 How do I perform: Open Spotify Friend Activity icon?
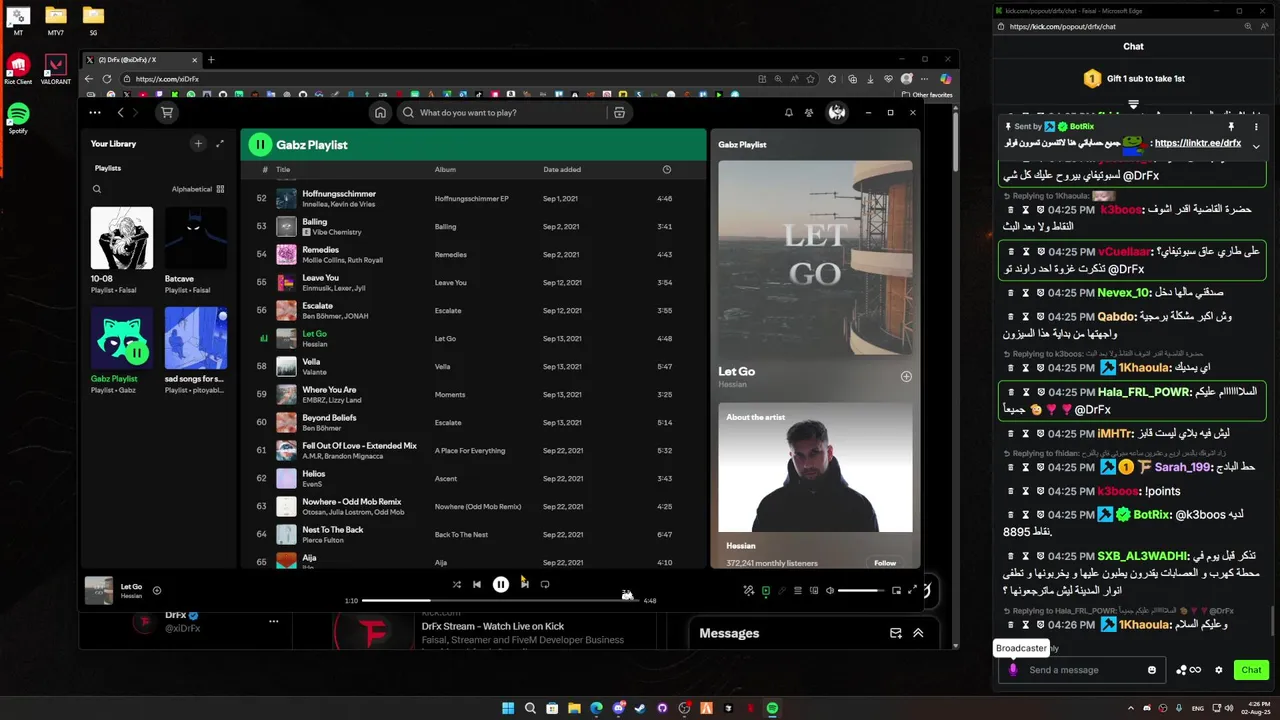click(809, 113)
